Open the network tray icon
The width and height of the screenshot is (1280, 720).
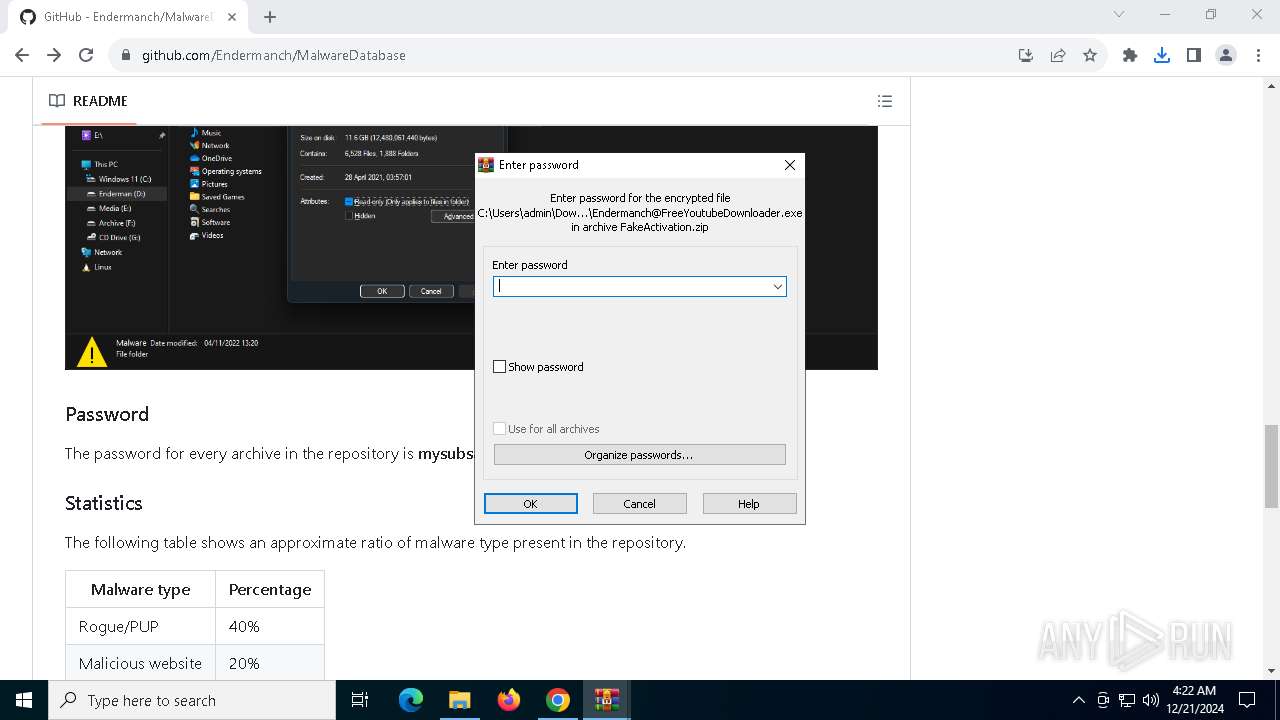pyautogui.click(x=1127, y=700)
